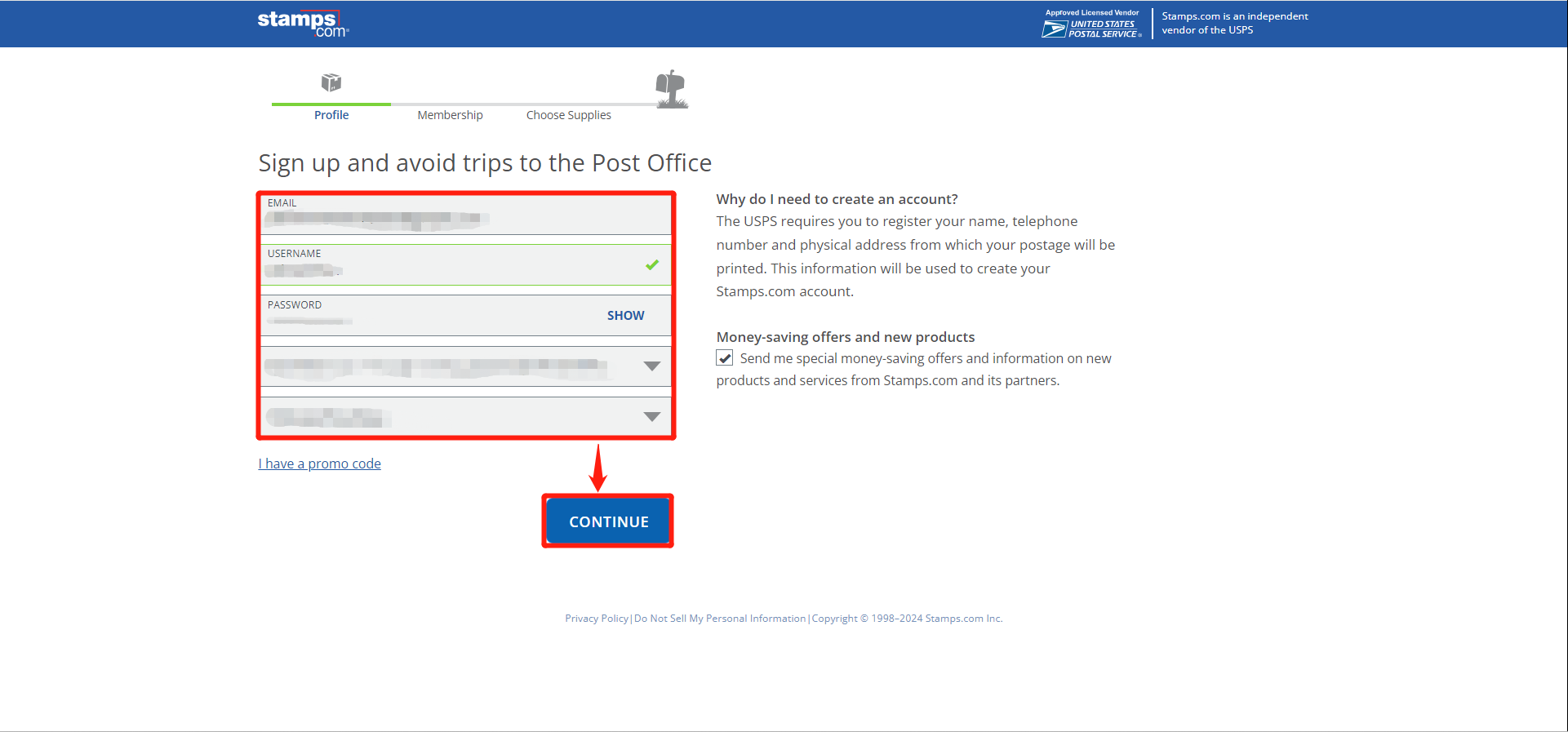Click the USPS Postal Service eagle logo
The height and width of the screenshot is (732, 1568).
click(1054, 29)
